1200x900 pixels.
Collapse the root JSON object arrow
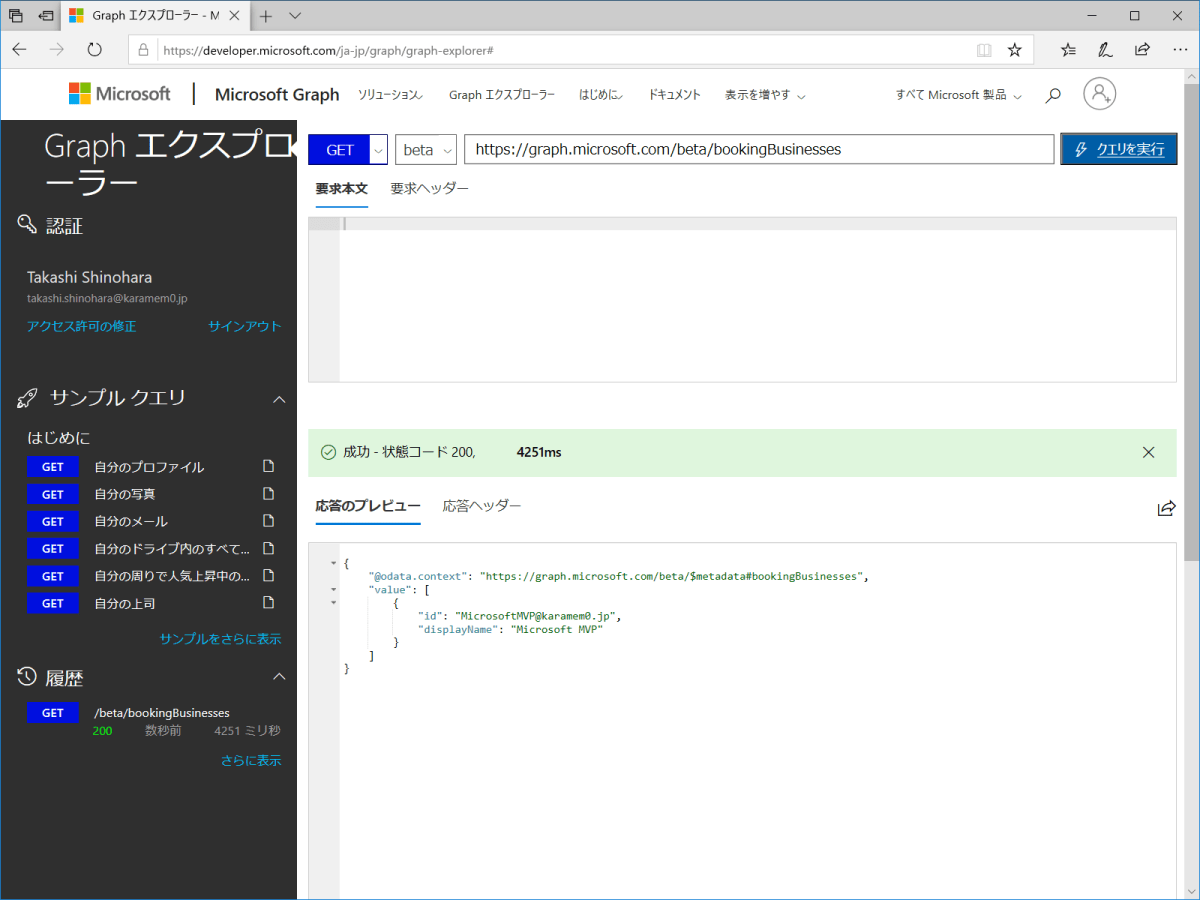click(x=333, y=564)
